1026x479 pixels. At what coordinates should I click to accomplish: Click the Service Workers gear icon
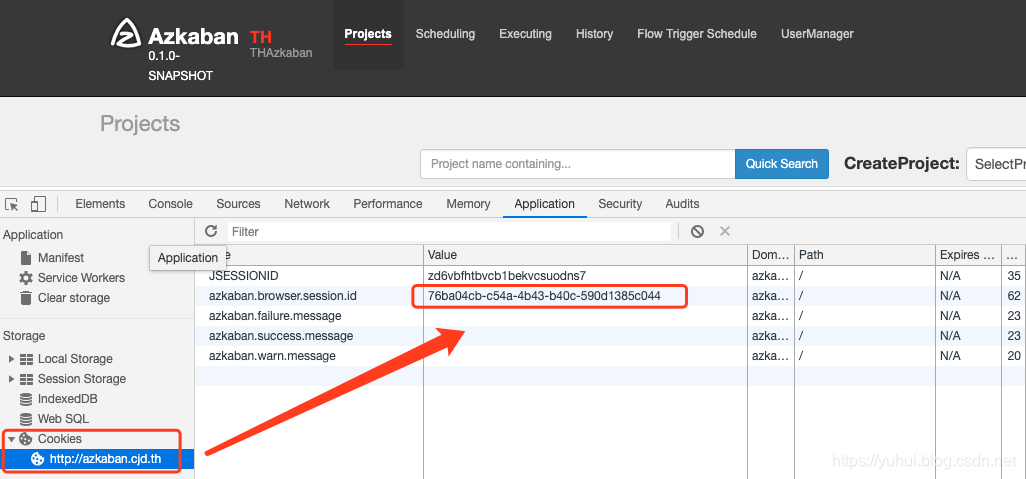(x=26, y=277)
